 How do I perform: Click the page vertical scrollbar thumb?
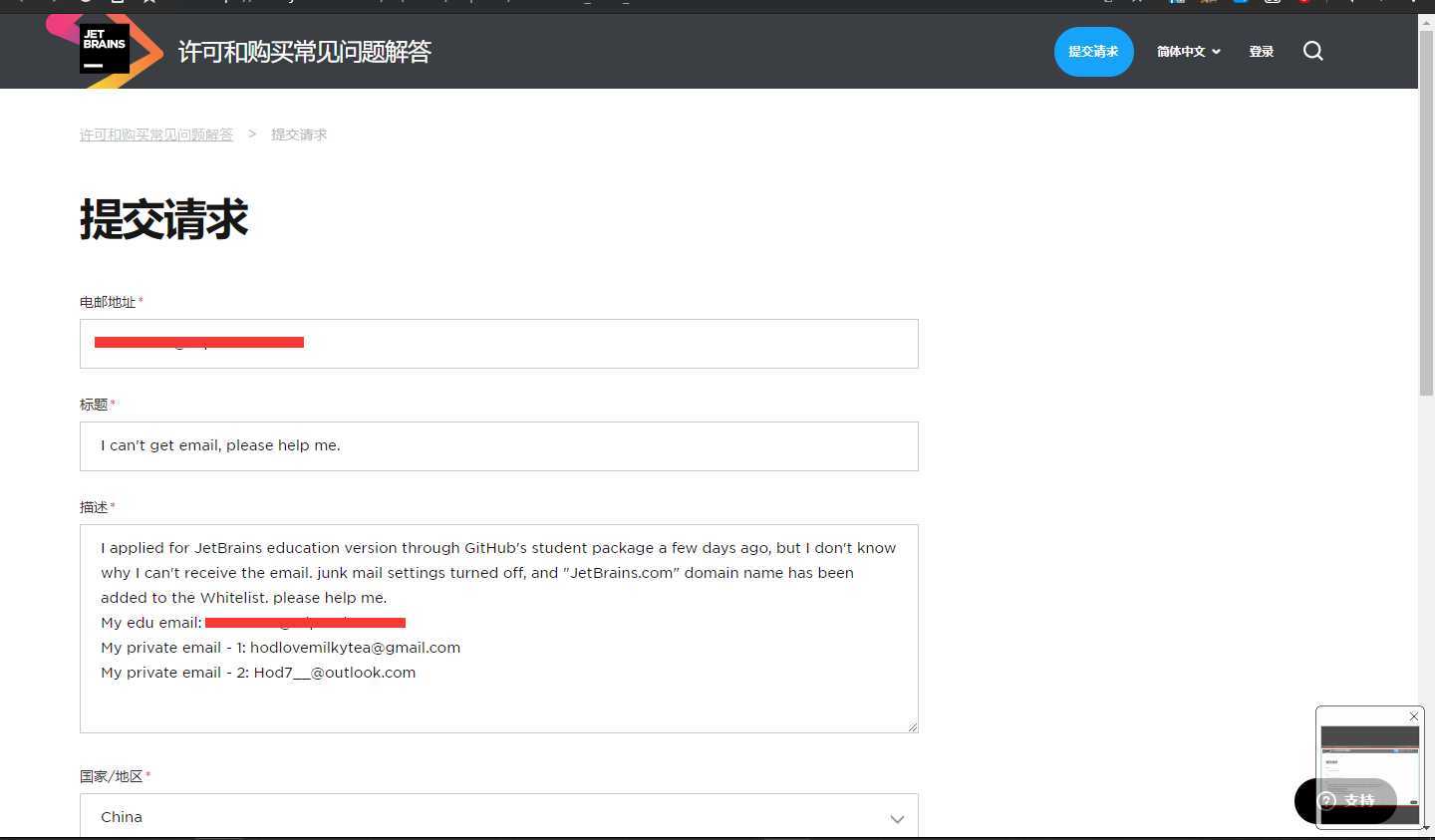(1426, 211)
